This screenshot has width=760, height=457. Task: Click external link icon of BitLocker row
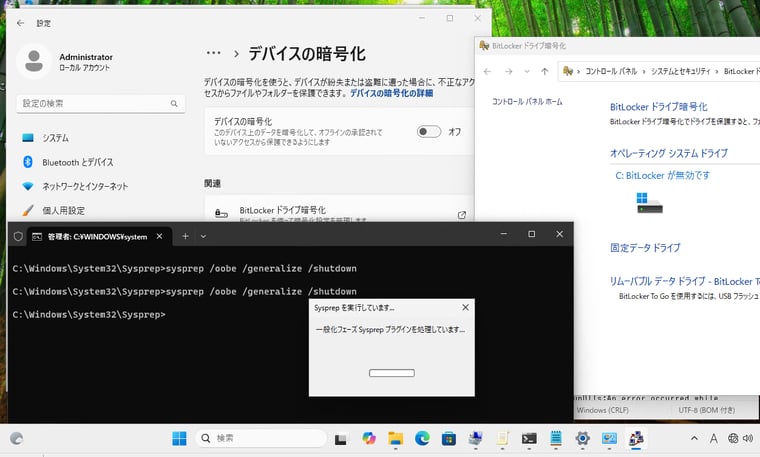click(x=462, y=215)
